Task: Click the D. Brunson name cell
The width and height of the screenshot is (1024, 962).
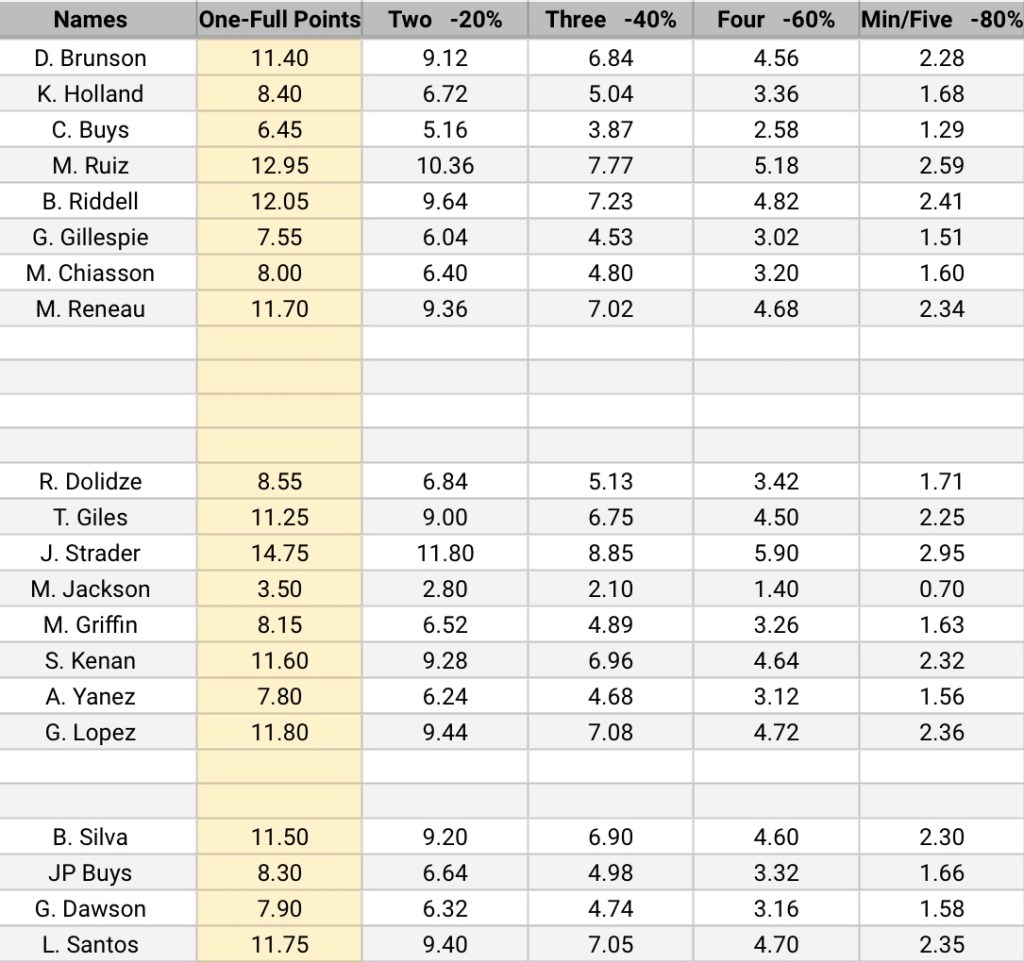Action: 90,58
